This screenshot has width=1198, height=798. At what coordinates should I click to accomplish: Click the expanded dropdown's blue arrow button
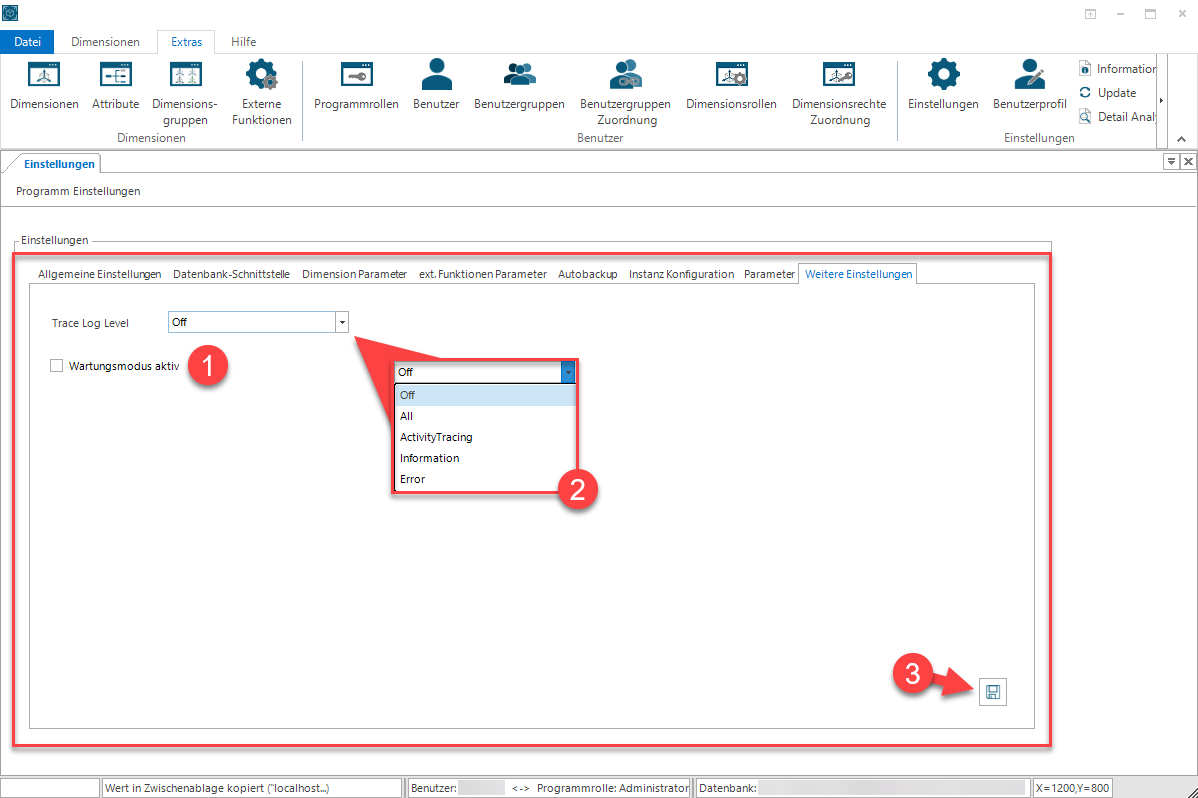point(568,372)
